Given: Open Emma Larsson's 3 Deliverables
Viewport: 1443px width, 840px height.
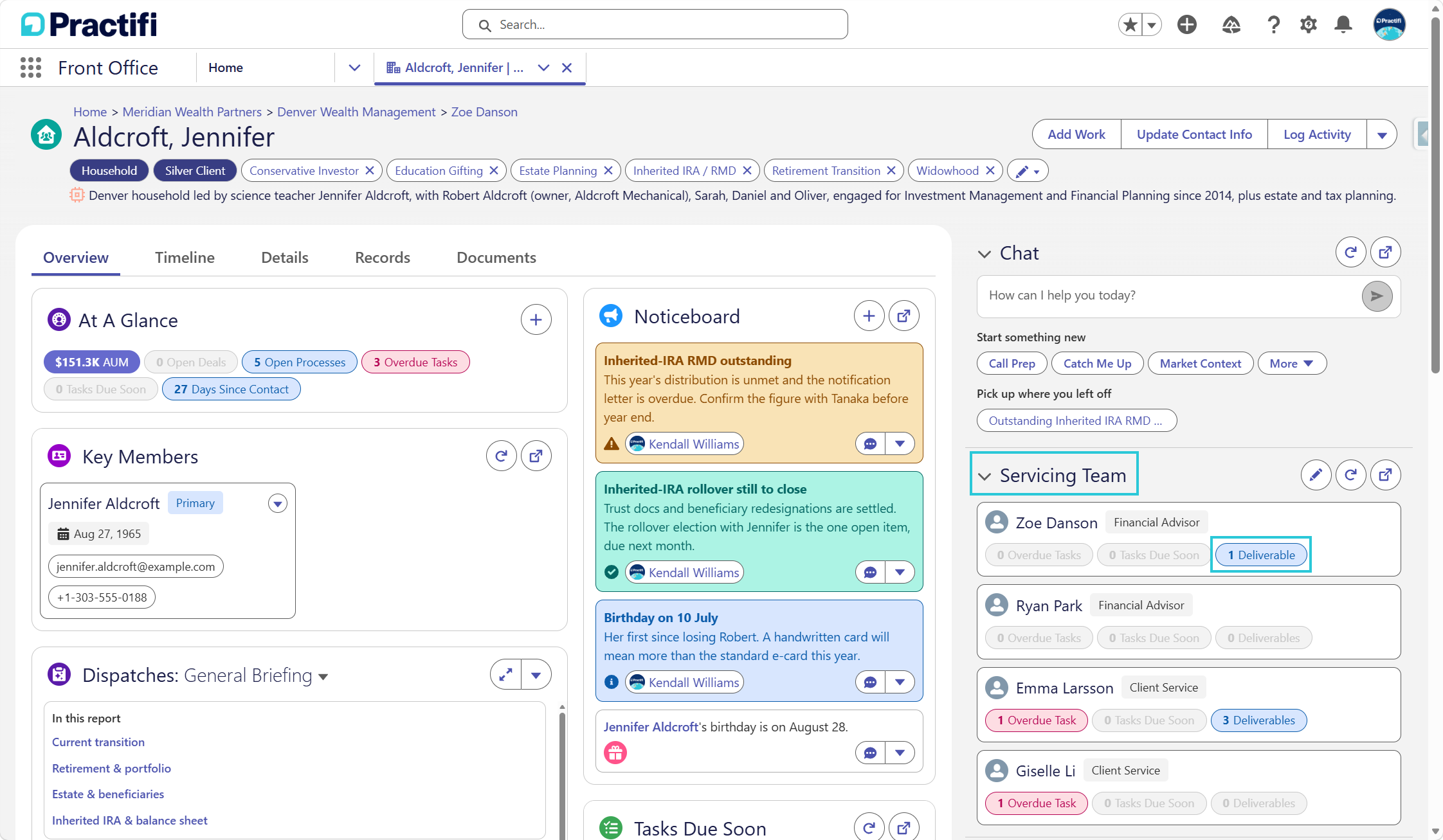Looking at the screenshot, I should pyautogui.click(x=1258, y=720).
